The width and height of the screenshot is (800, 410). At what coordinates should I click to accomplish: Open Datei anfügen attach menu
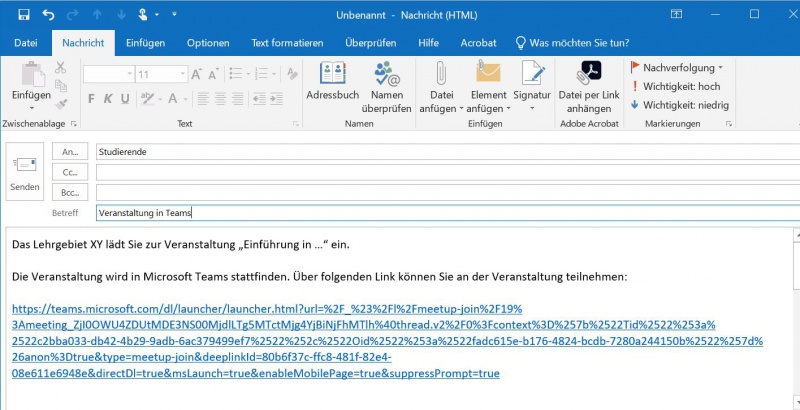(441, 87)
